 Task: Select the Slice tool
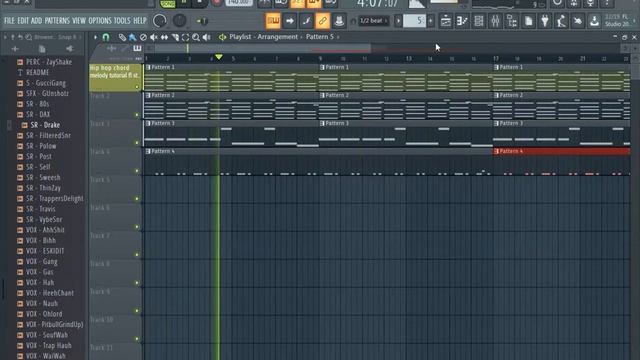click(175, 38)
